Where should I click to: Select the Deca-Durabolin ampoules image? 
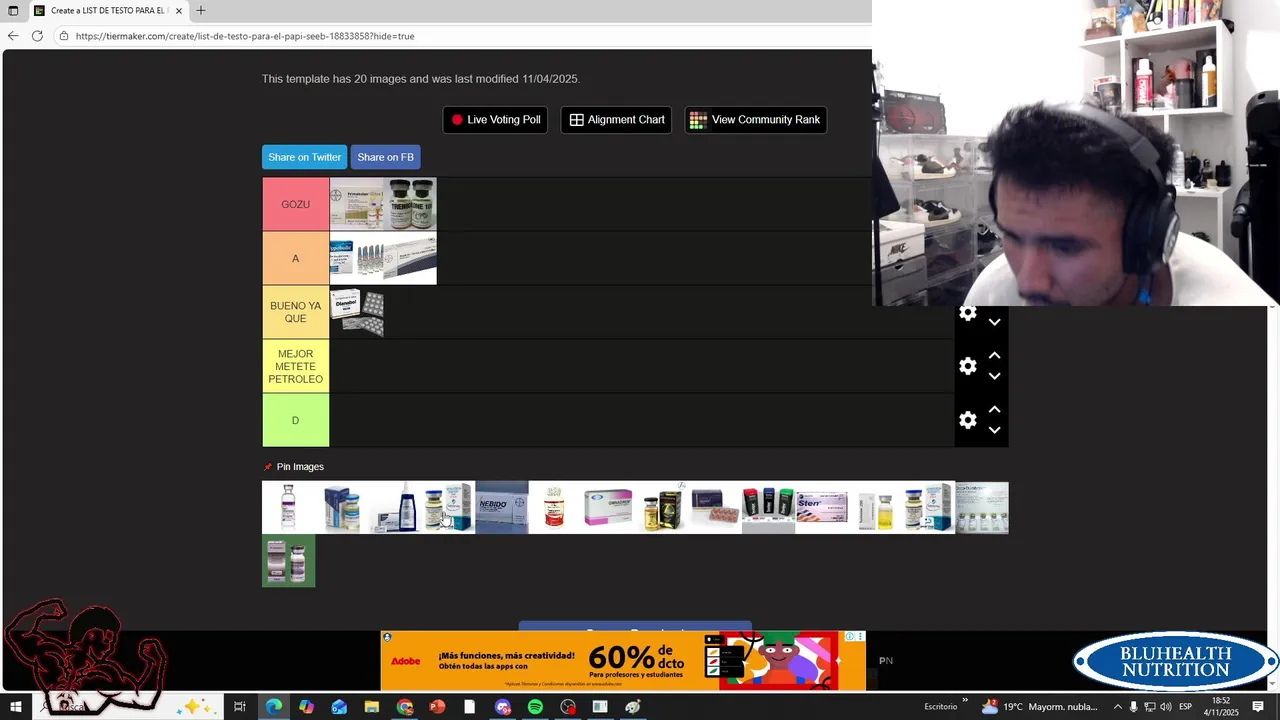pyautogui.click(x=981, y=507)
